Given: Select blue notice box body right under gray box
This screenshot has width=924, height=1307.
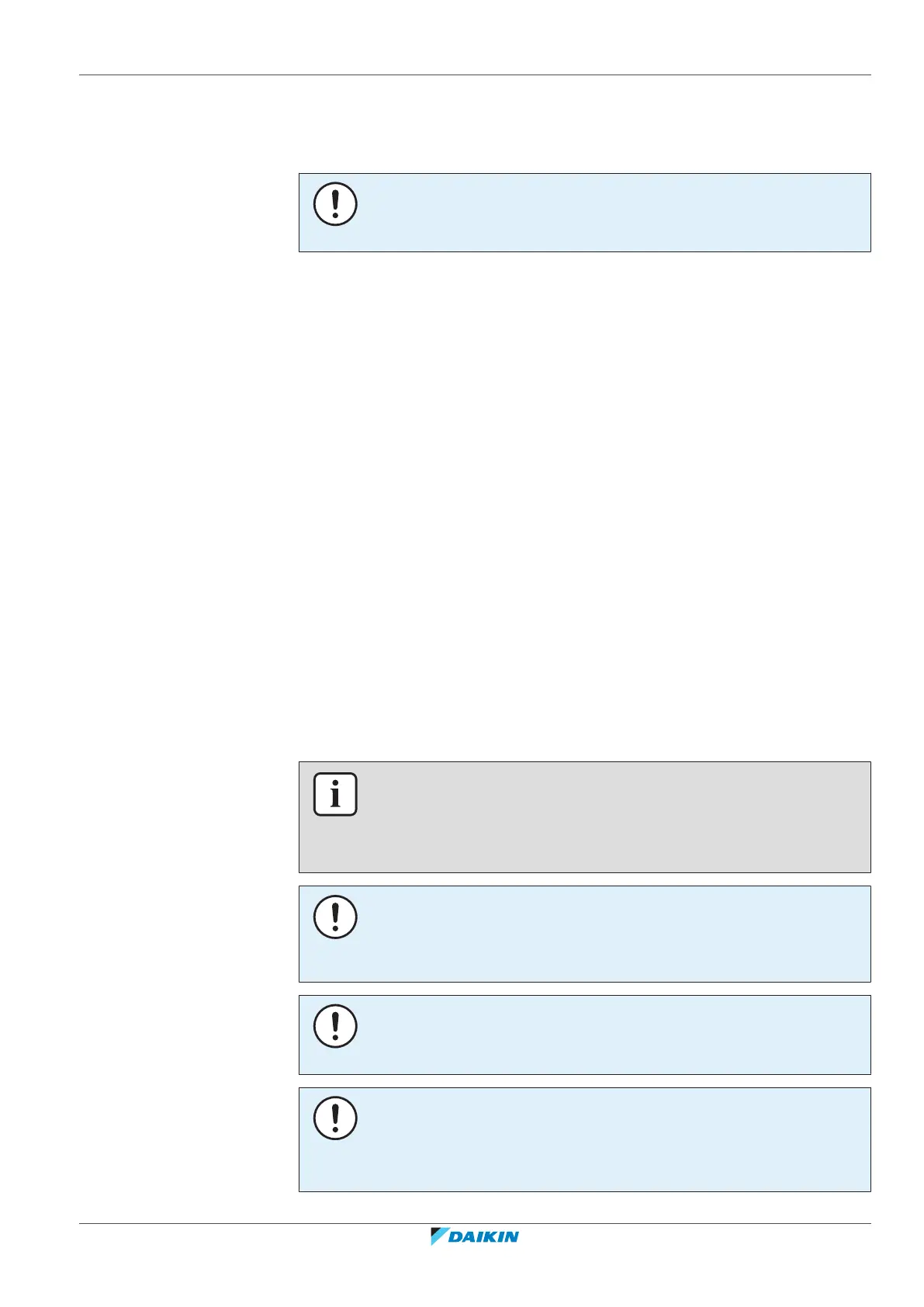Looking at the screenshot, I should point(605,934).
